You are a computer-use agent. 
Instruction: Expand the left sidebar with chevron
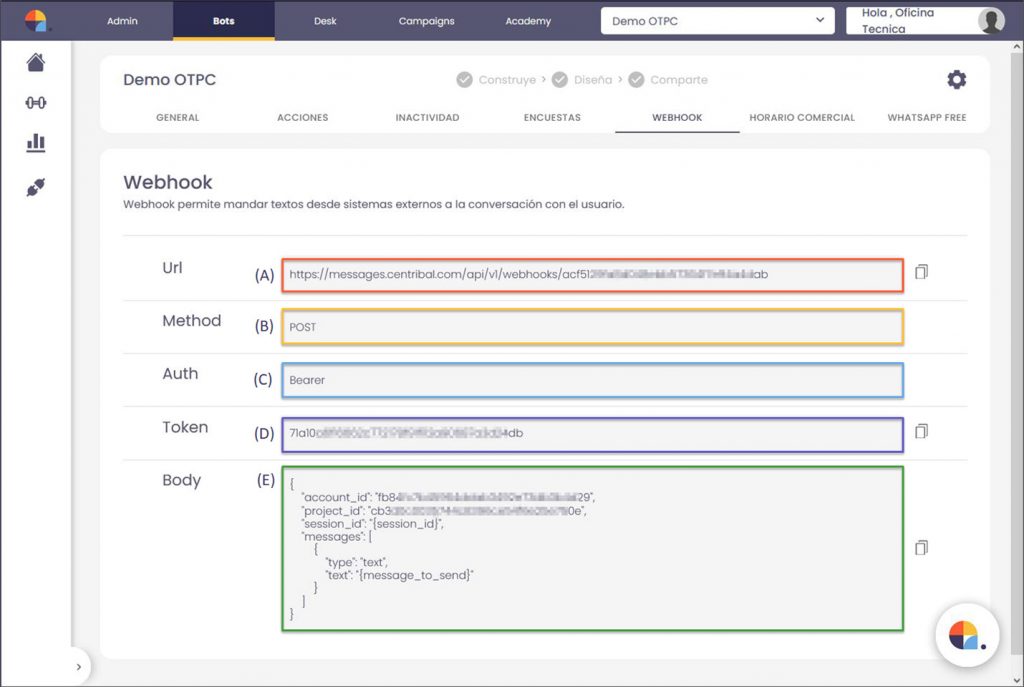tap(78, 667)
